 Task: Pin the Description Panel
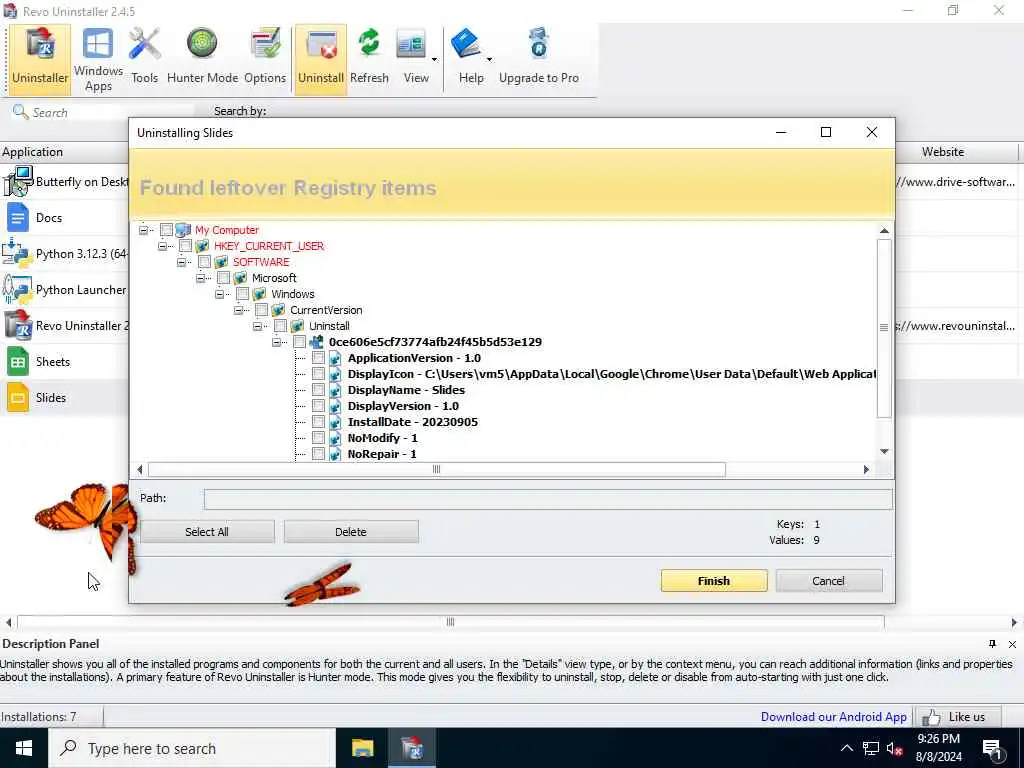pos(992,644)
